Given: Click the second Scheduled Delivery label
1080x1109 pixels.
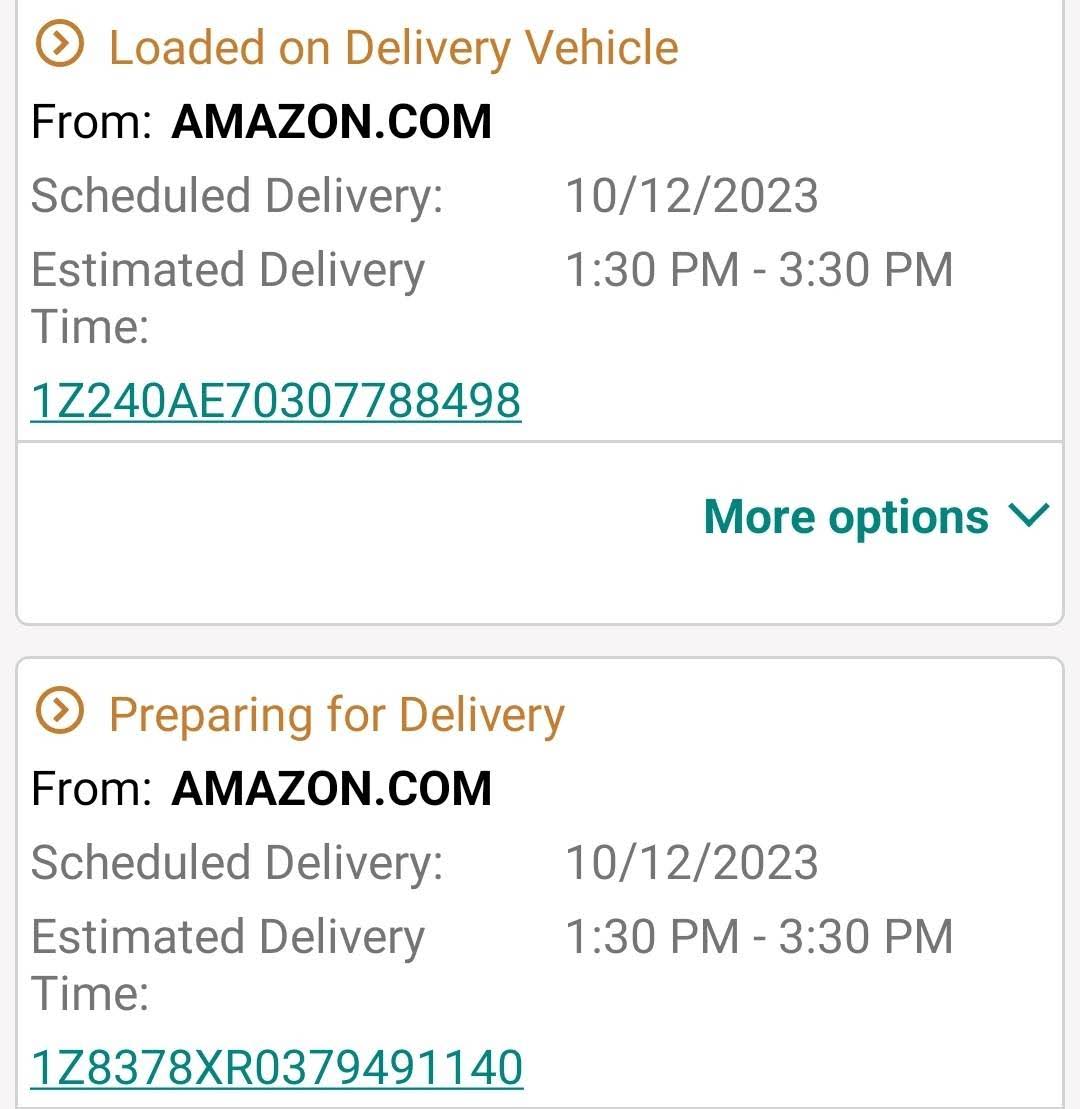Looking at the screenshot, I should coord(237,864).
